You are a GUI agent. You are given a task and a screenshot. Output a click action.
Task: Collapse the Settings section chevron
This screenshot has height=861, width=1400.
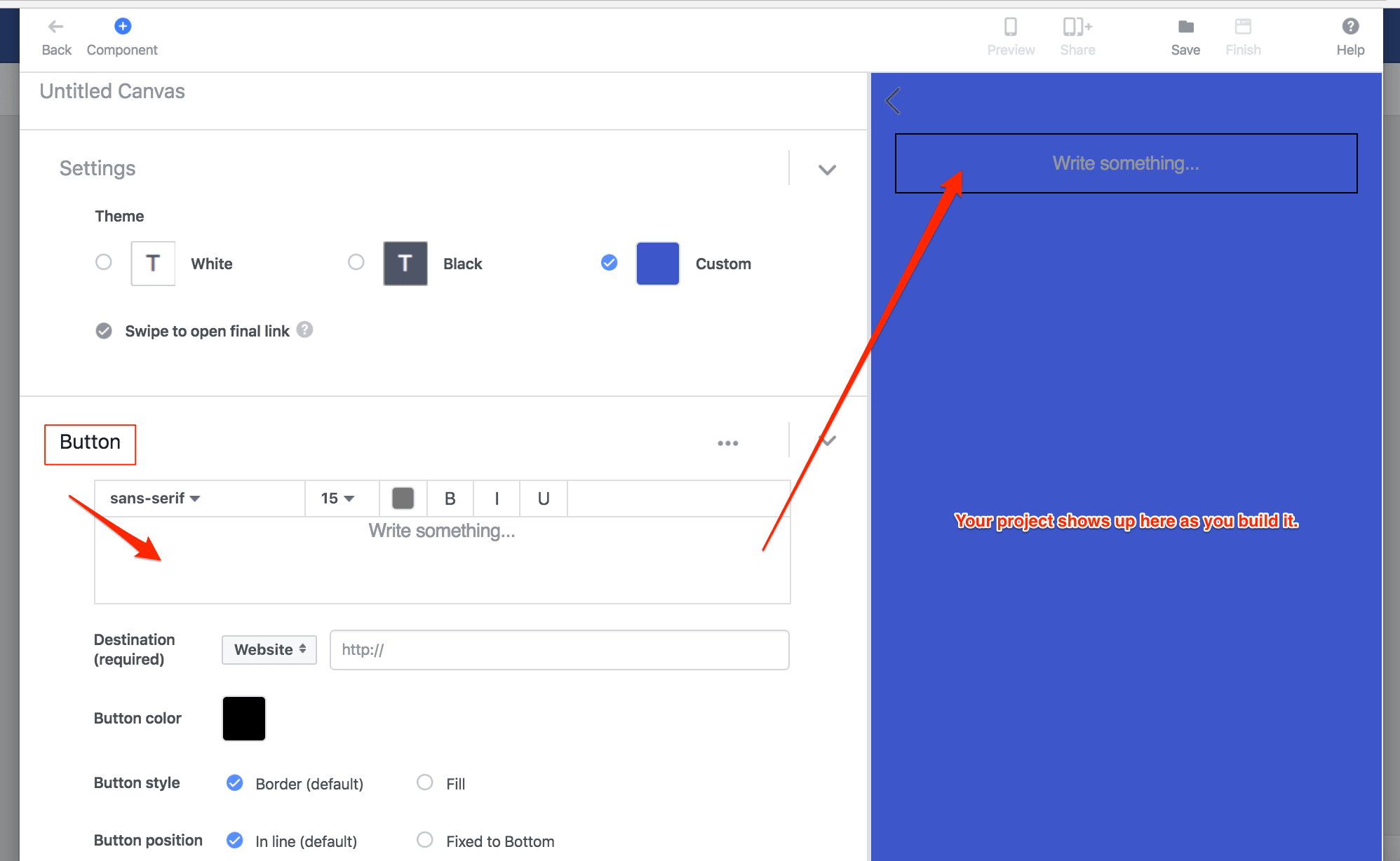click(827, 170)
